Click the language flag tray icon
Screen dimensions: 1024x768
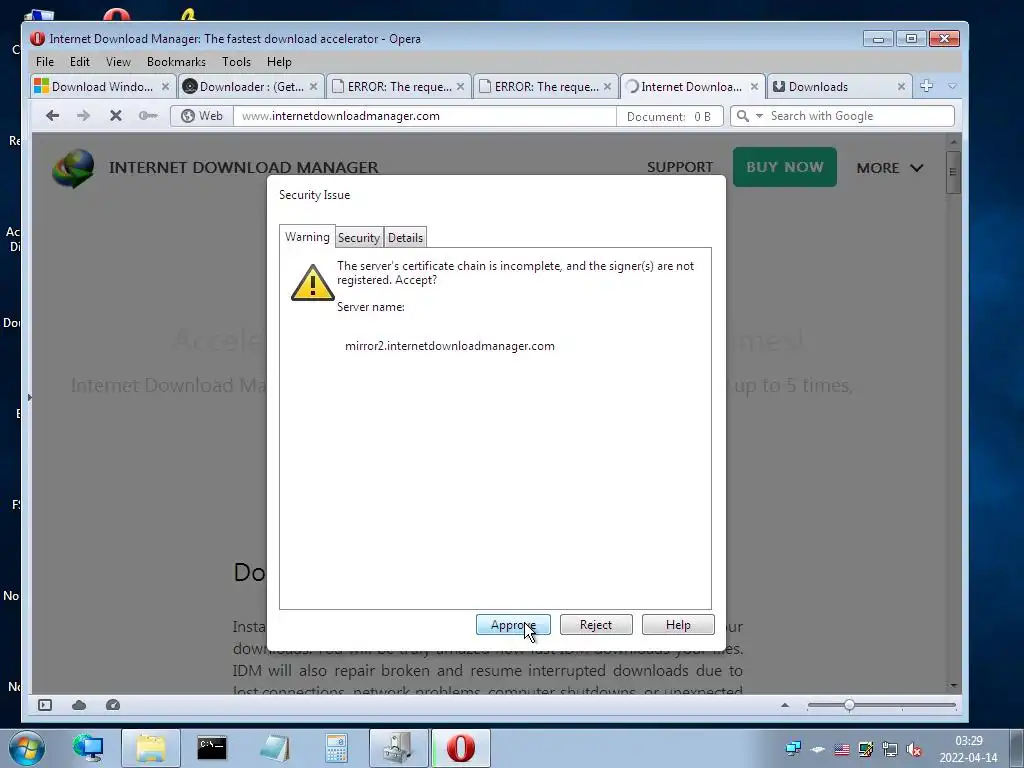[842, 749]
